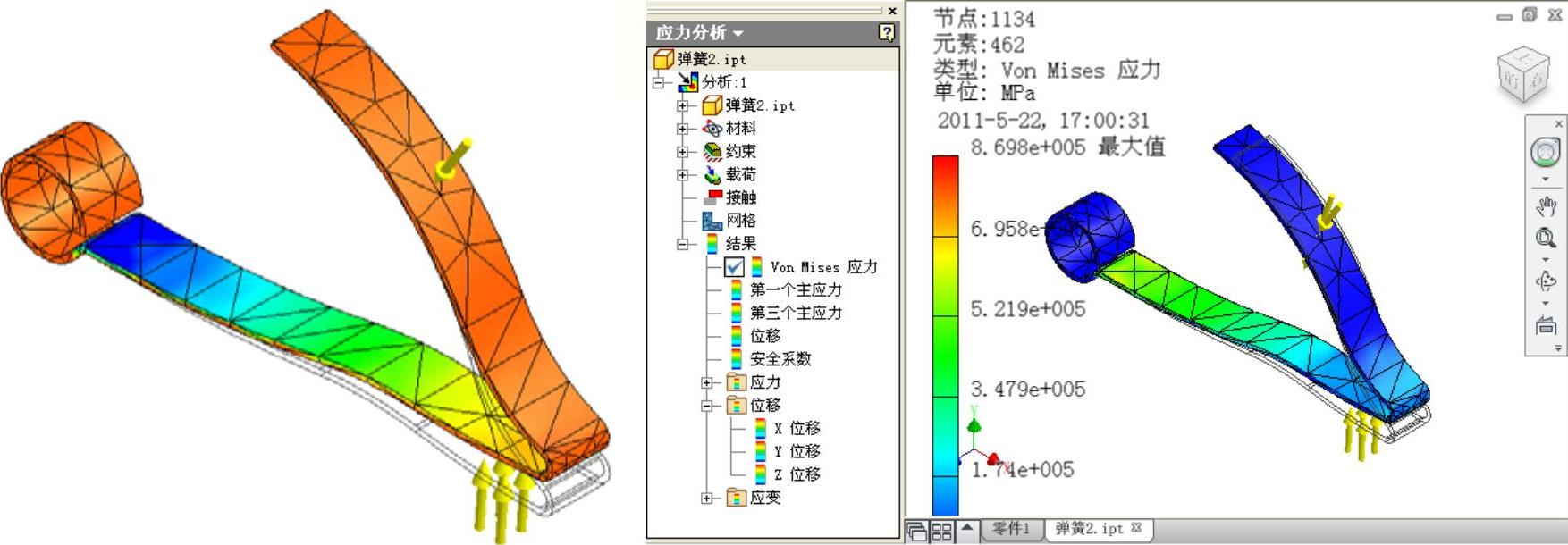The image size is (1568, 545).
Task: Collapse the 位移 folder
Action: 706,406
